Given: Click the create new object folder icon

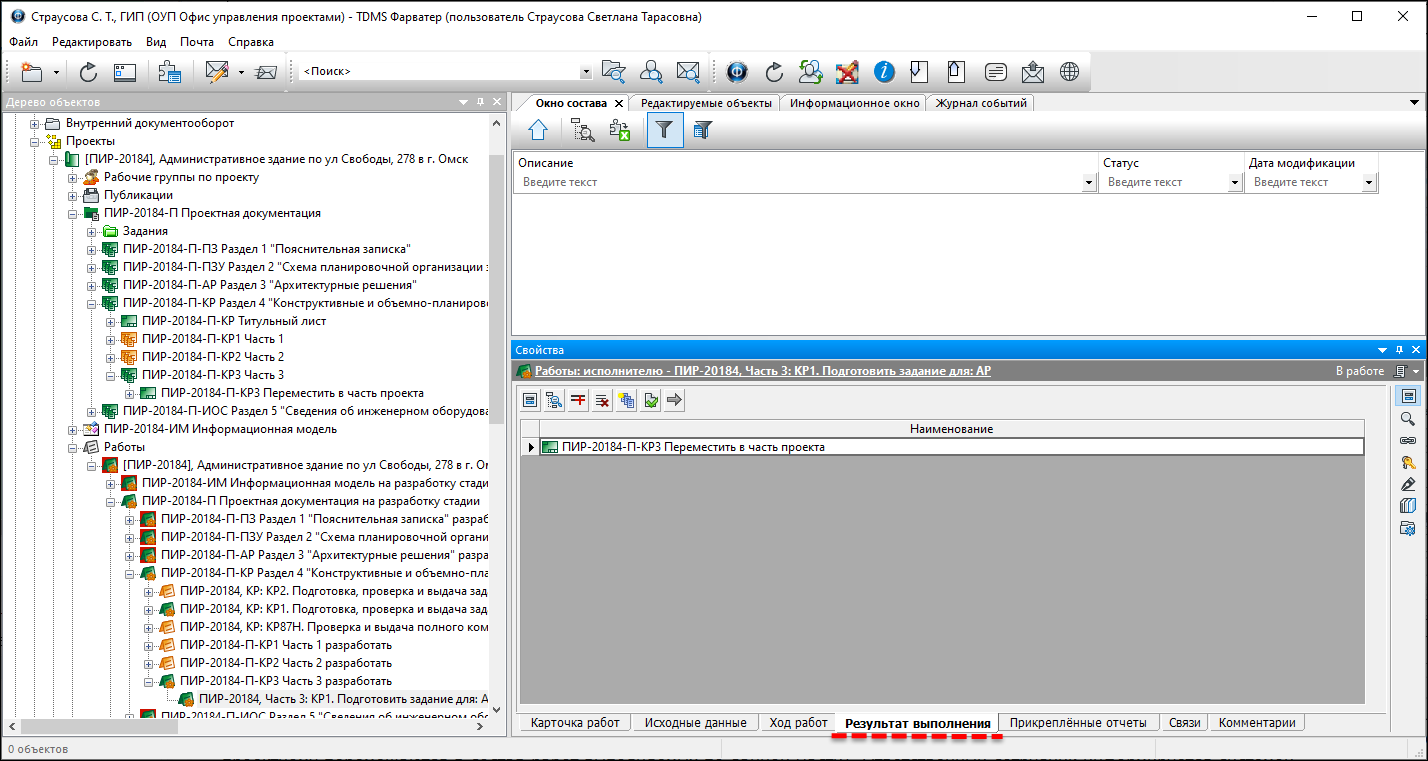Looking at the screenshot, I should 32,72.
